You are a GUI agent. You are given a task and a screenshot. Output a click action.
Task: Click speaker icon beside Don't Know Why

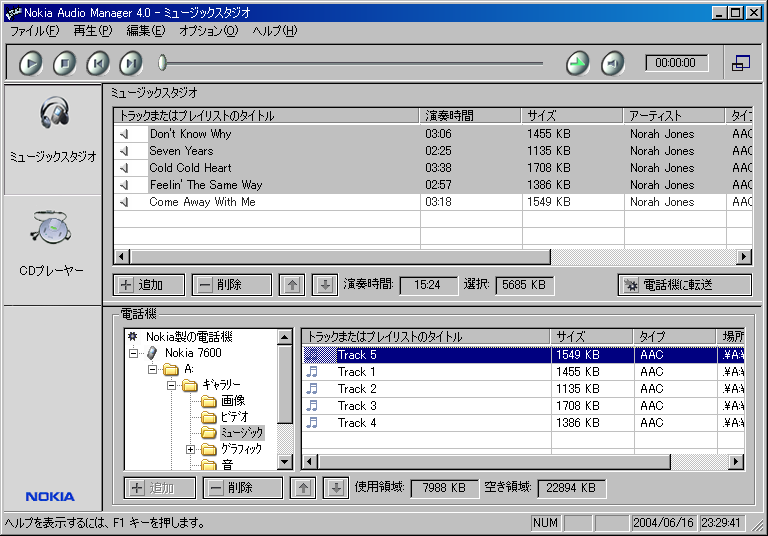124,134
